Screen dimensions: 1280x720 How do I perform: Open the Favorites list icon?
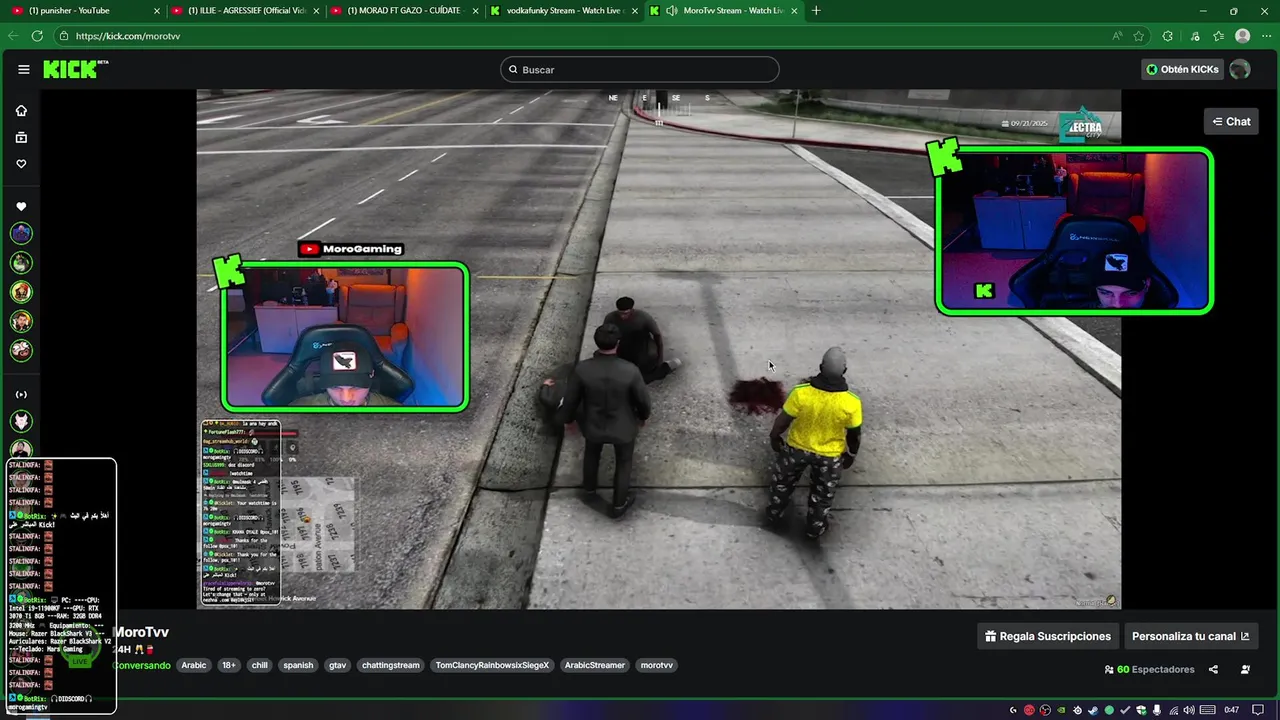pos(1218,36)
